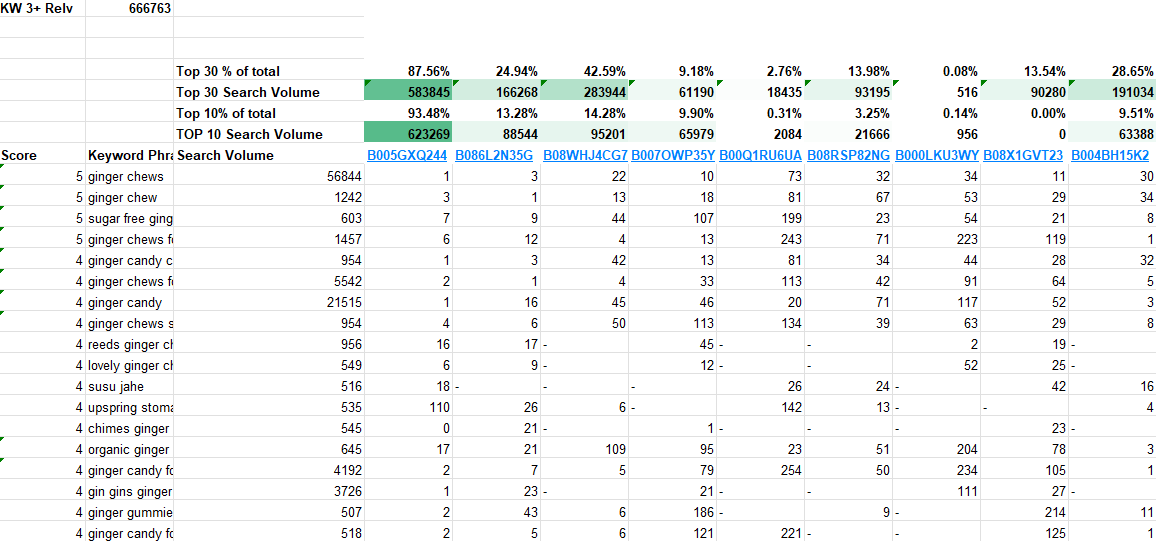Open the B007OWP35Y product link

coord(672,156)
